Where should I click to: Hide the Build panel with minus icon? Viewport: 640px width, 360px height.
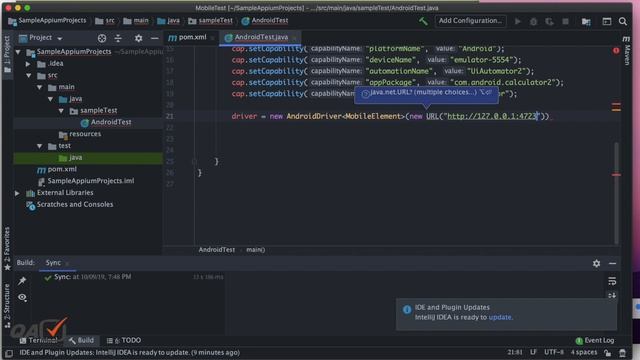612,264
